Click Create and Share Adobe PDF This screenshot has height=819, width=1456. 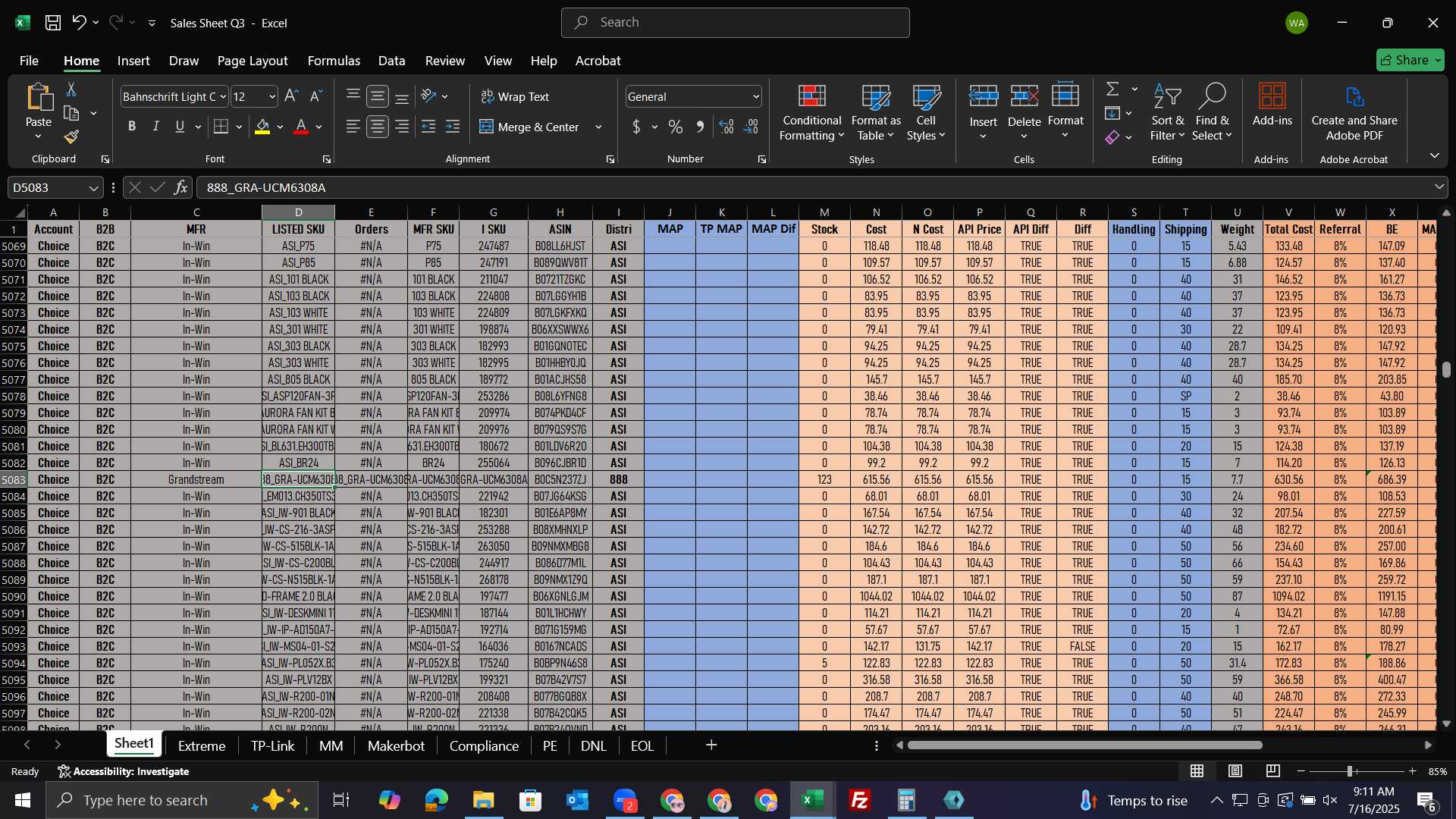click(x=1354, y=112)
